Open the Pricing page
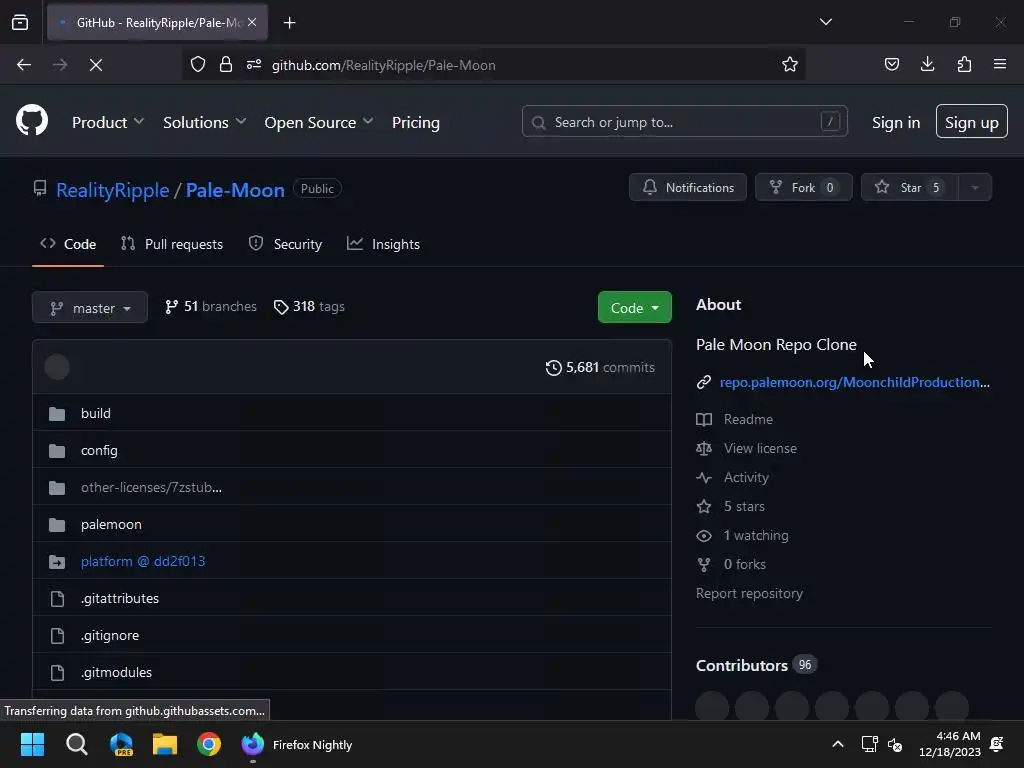 point(415,122)
